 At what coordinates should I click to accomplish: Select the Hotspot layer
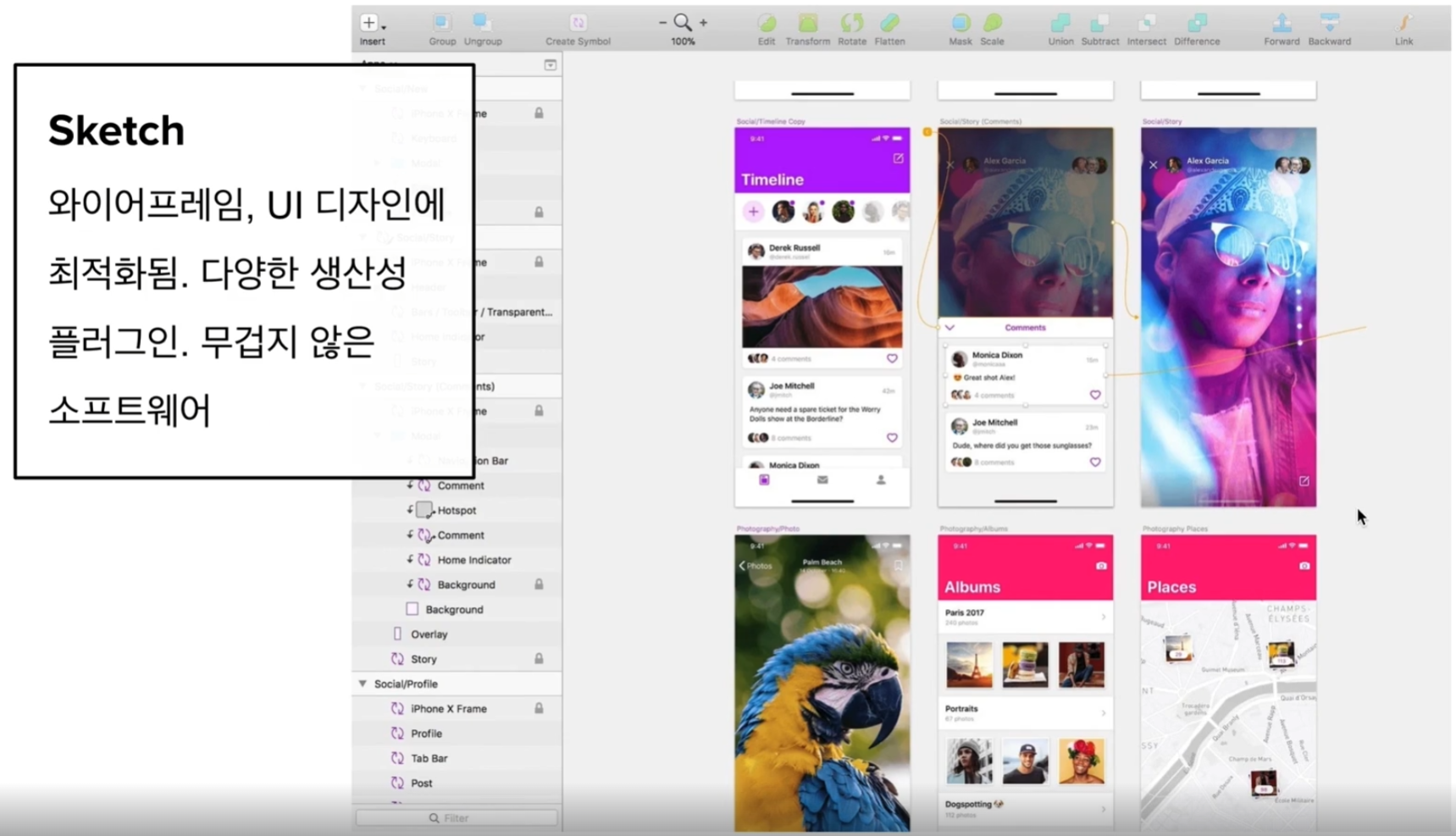click(x=456, y=510)
